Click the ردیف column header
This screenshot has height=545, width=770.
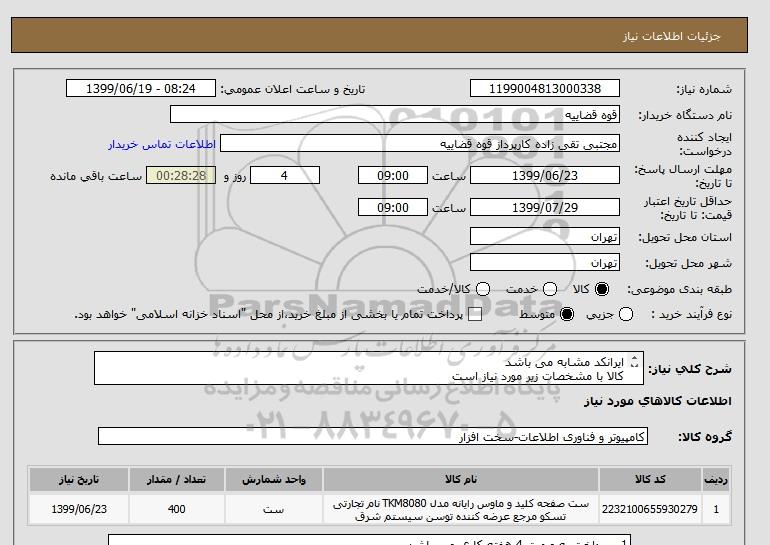(716, 479)
